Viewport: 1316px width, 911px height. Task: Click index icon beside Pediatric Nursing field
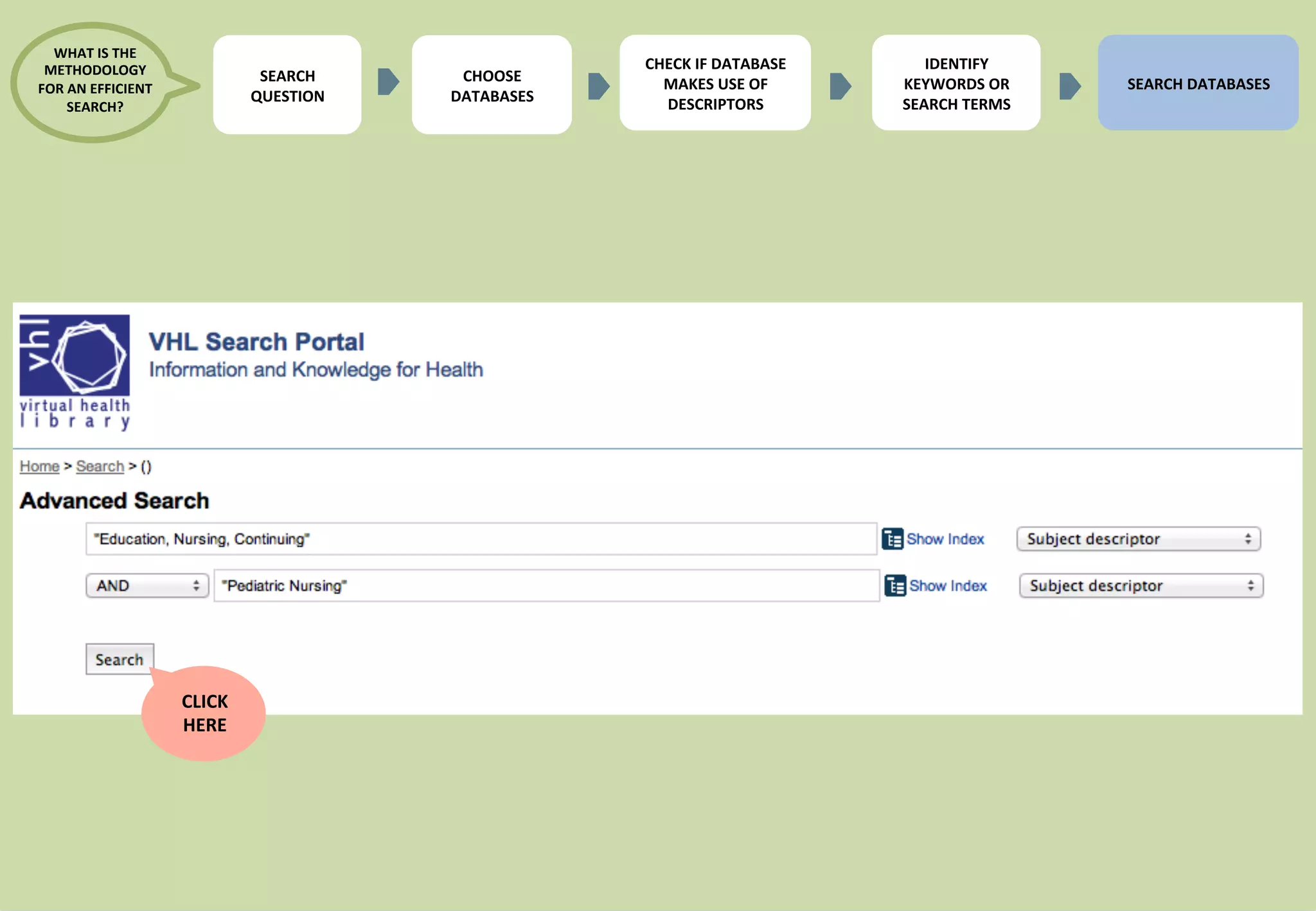pyautogui.click(x=894, y=586)
